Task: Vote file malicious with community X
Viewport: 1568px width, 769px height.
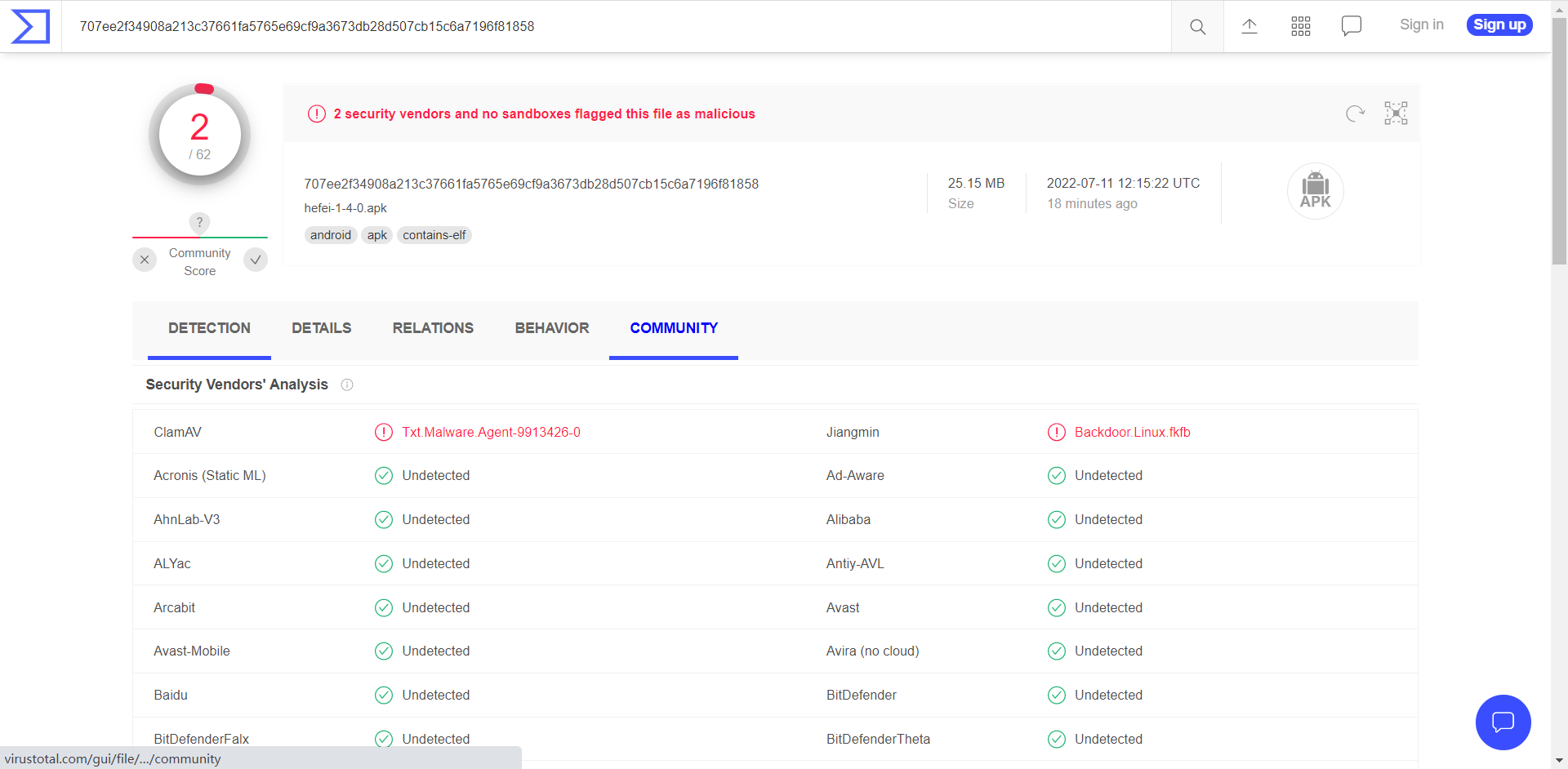Action: pos(145,260)
